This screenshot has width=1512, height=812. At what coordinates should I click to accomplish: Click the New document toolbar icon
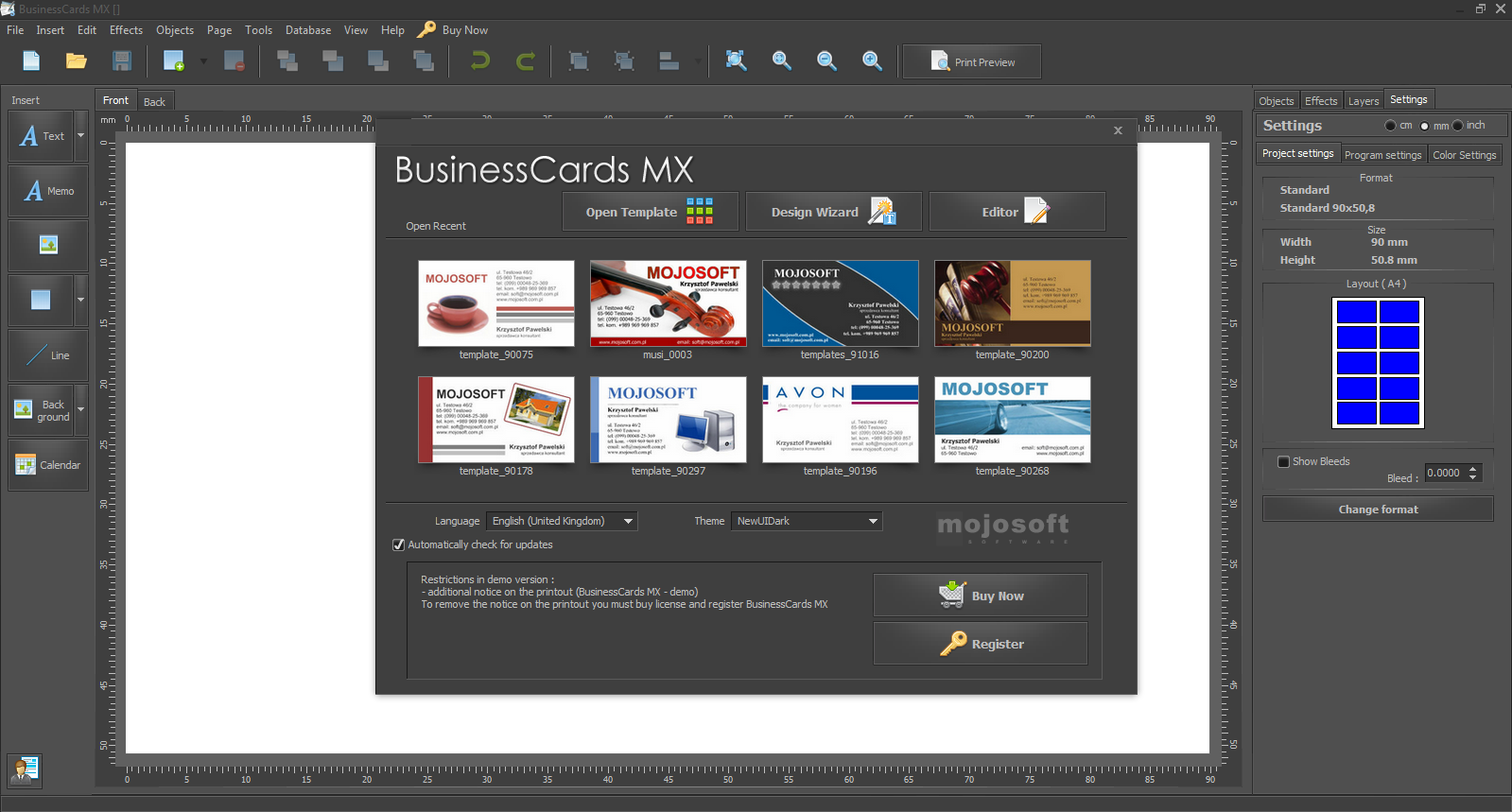click(31, 61)
